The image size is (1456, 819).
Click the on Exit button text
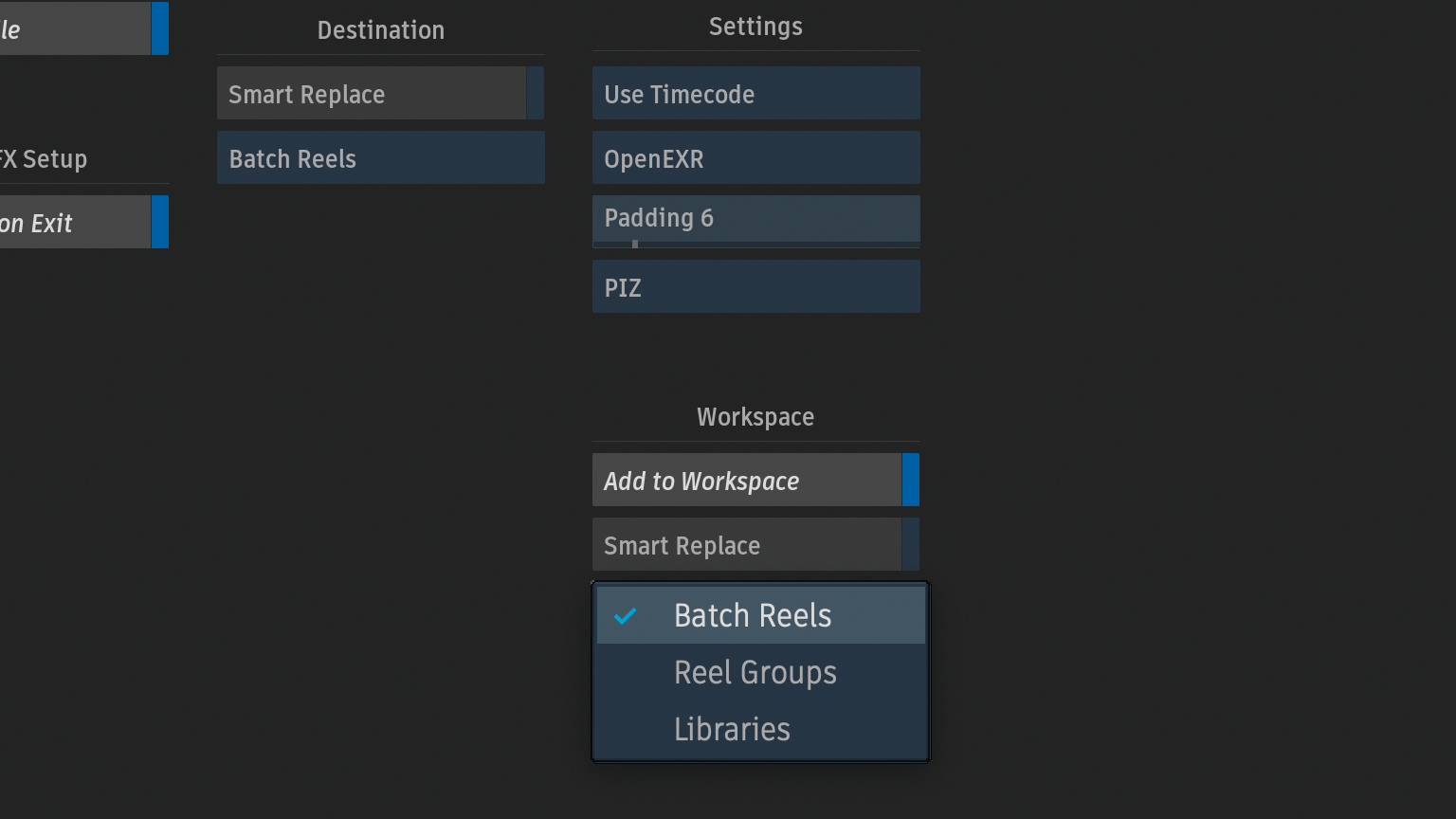pyautogui.click(x=38, y=224)
